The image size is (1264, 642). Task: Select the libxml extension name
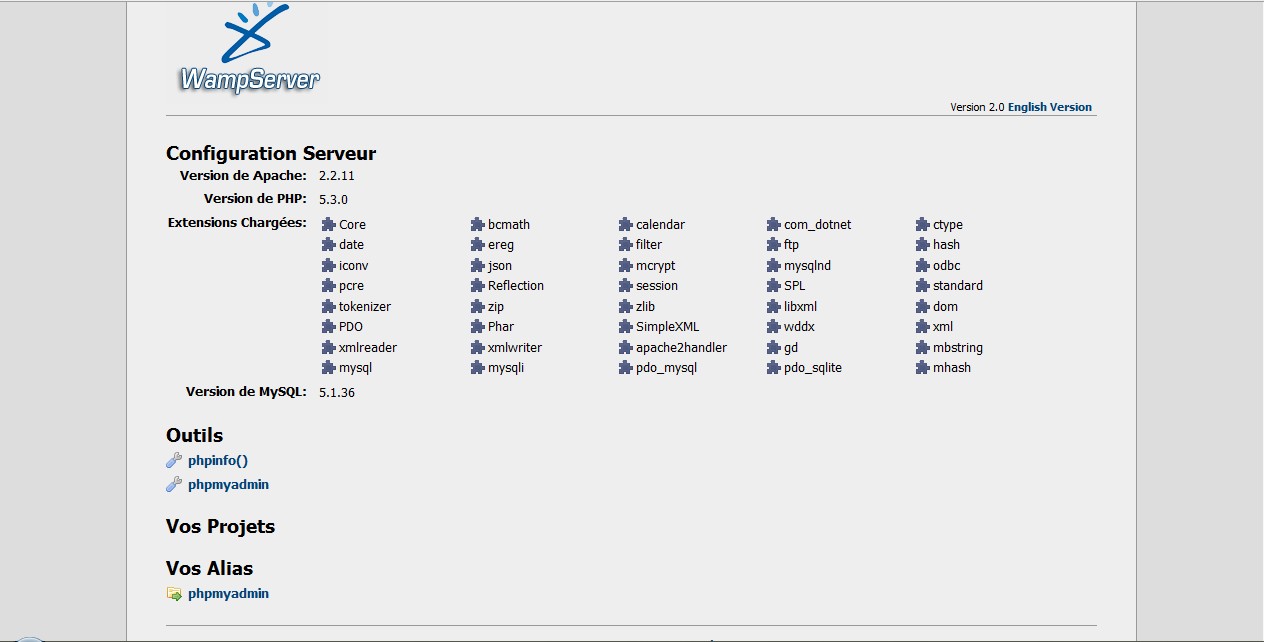pyautogui.click(x=801, y=307)
